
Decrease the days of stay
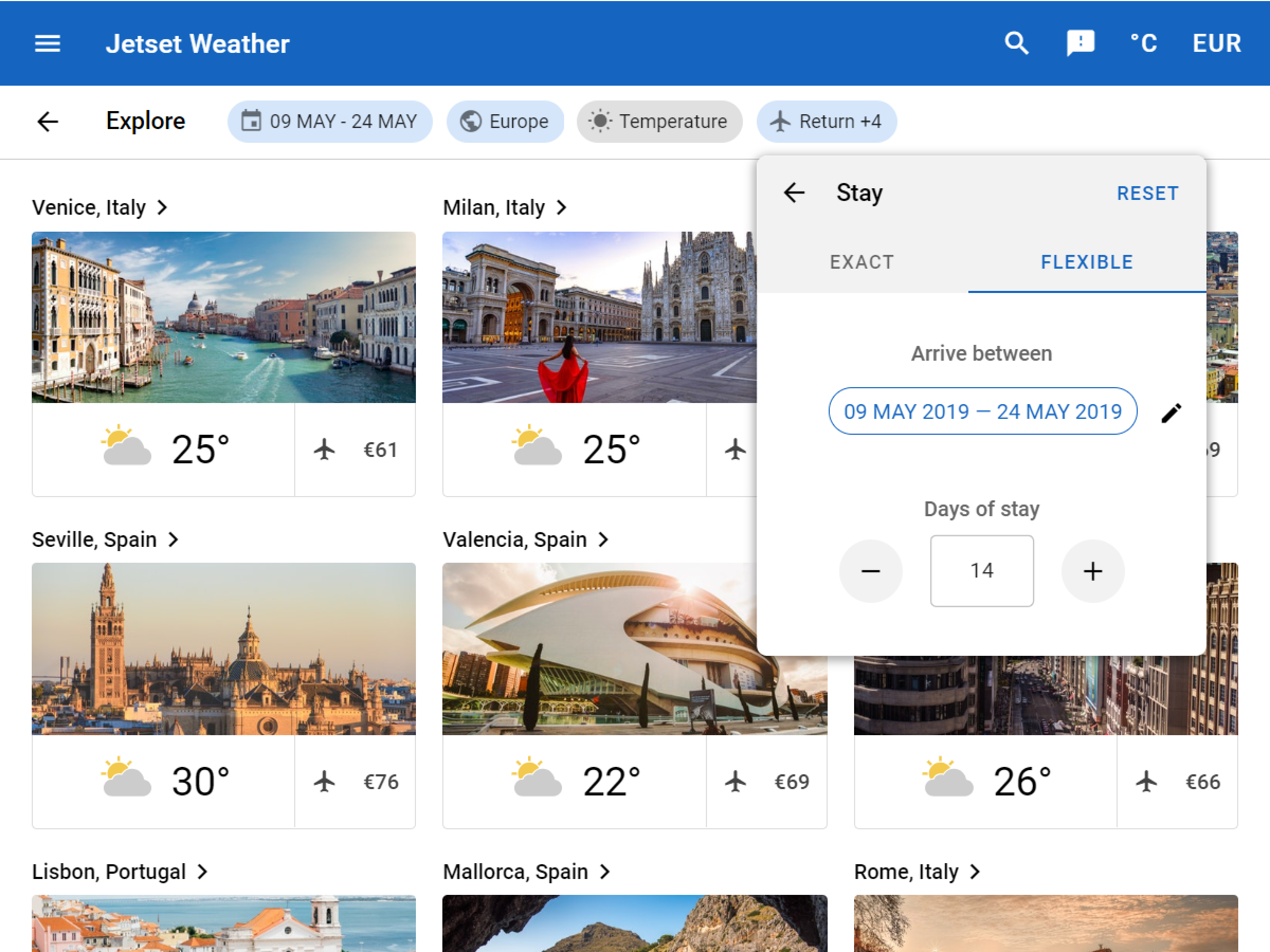point(870,570)
